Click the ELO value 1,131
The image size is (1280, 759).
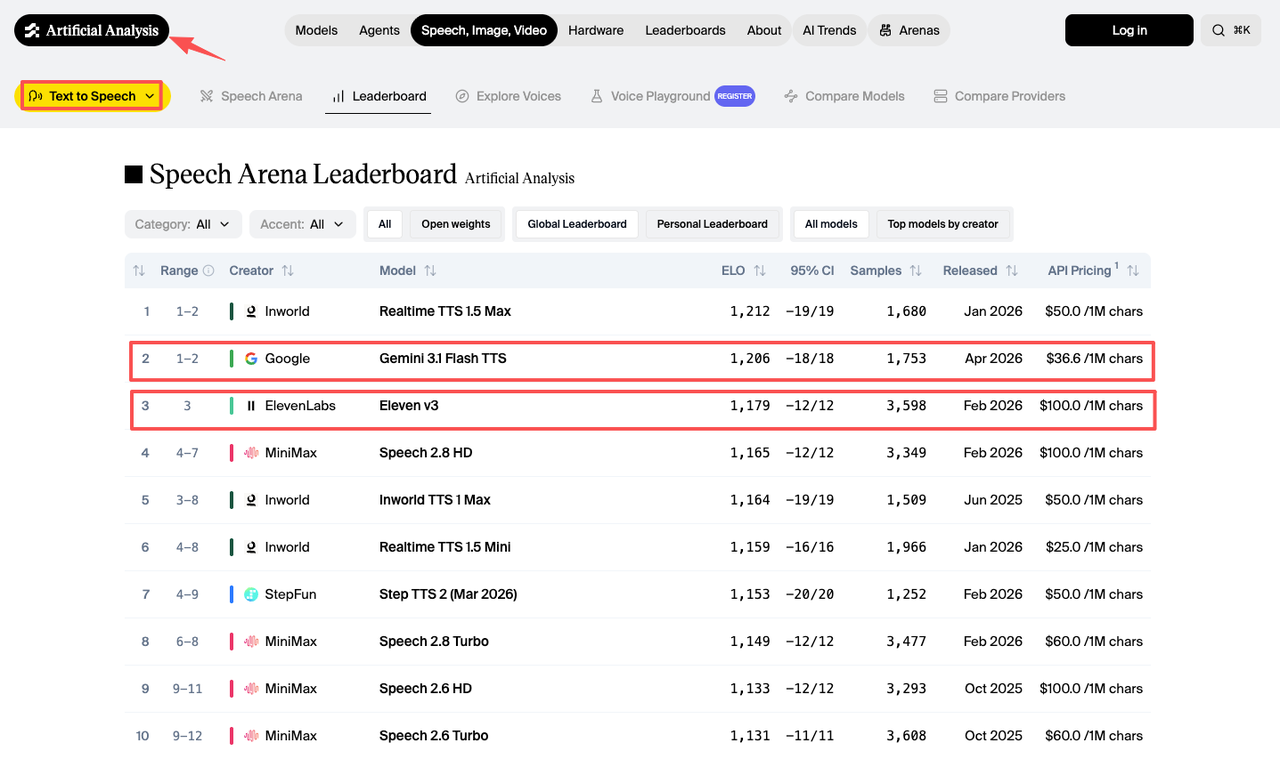click(x=750, y=735)
